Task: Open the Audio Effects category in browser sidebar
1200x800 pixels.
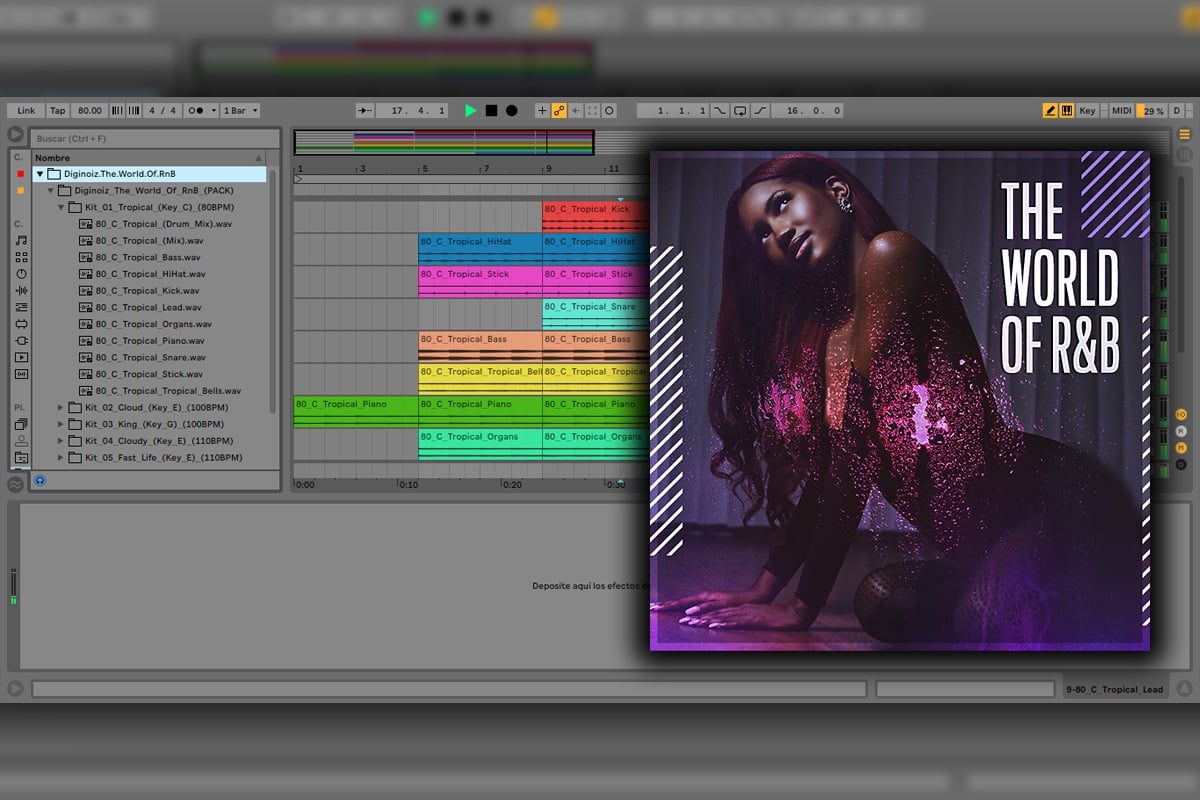Action: coord(21,290)
